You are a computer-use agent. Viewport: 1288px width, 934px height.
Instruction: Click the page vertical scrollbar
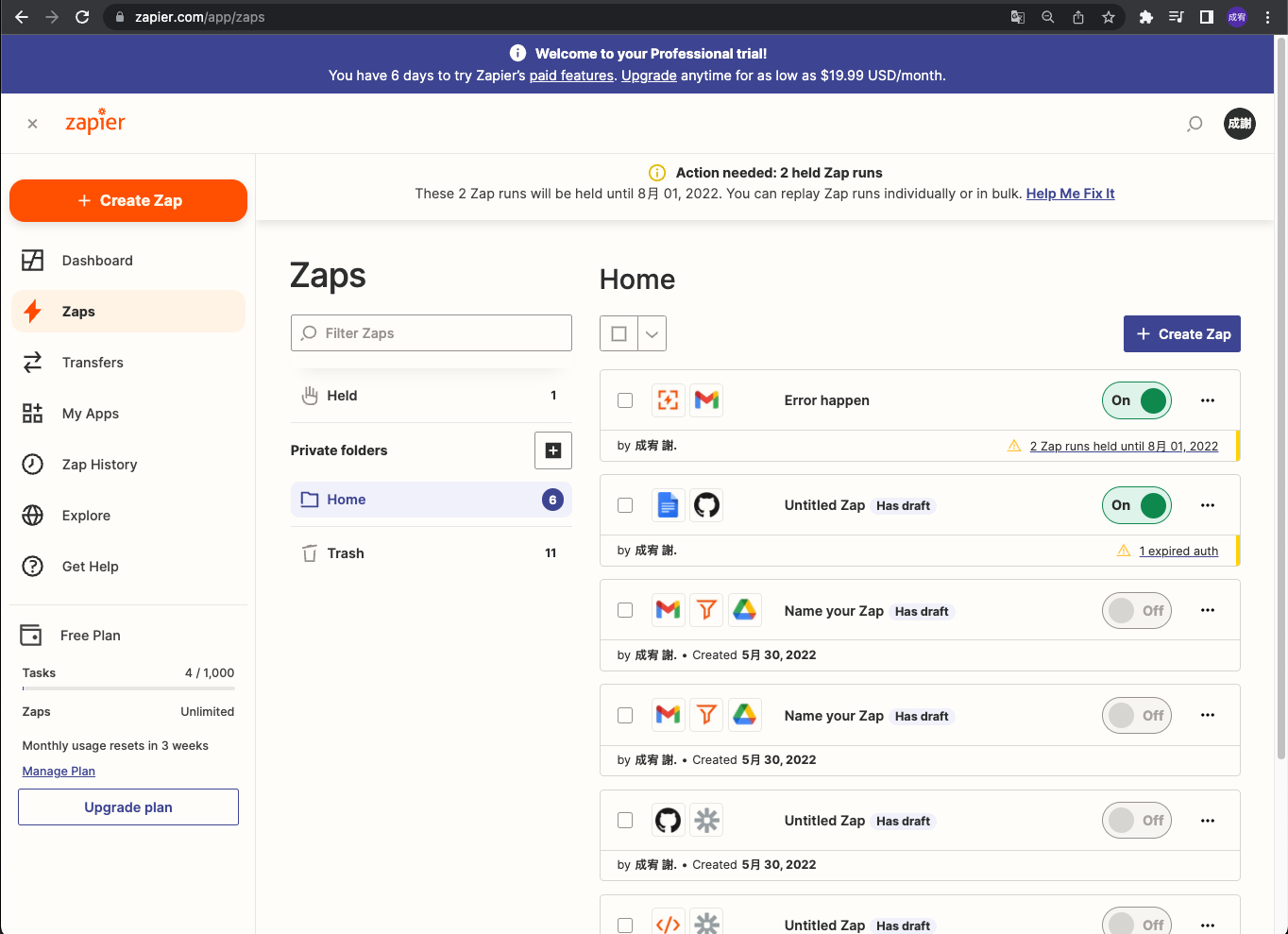pos(1281,397)
